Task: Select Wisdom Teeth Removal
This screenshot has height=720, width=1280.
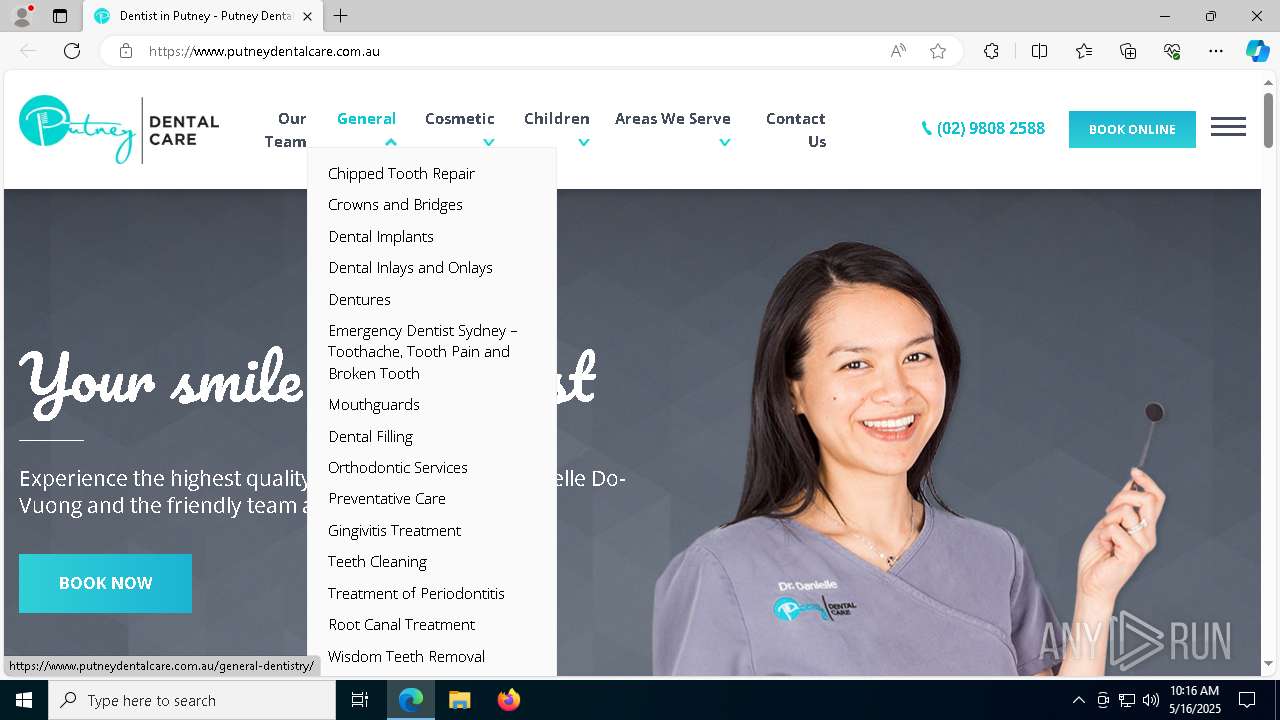Action: tap(406, 656)
